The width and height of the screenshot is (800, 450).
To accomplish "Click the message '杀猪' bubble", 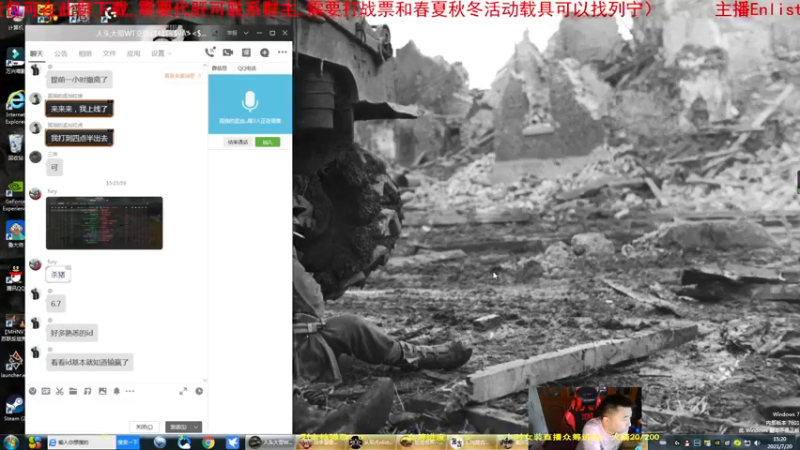I will (58, 275).
